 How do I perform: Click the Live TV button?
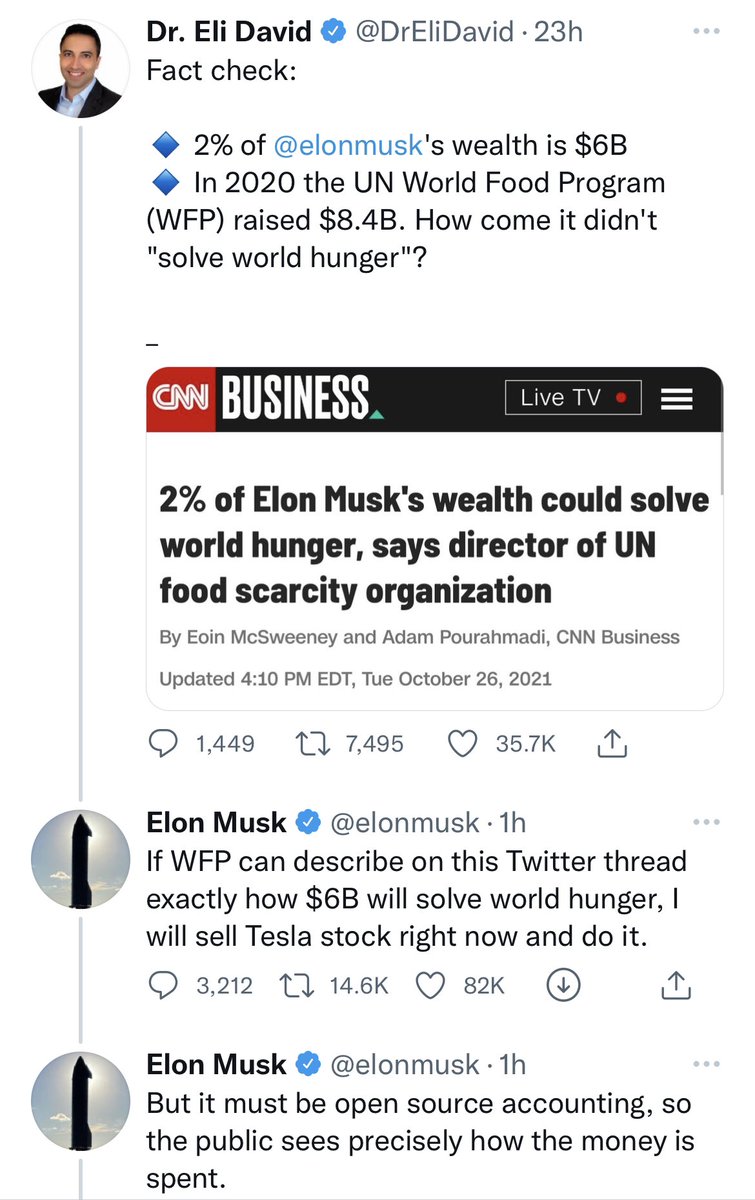tap(573, 398)
